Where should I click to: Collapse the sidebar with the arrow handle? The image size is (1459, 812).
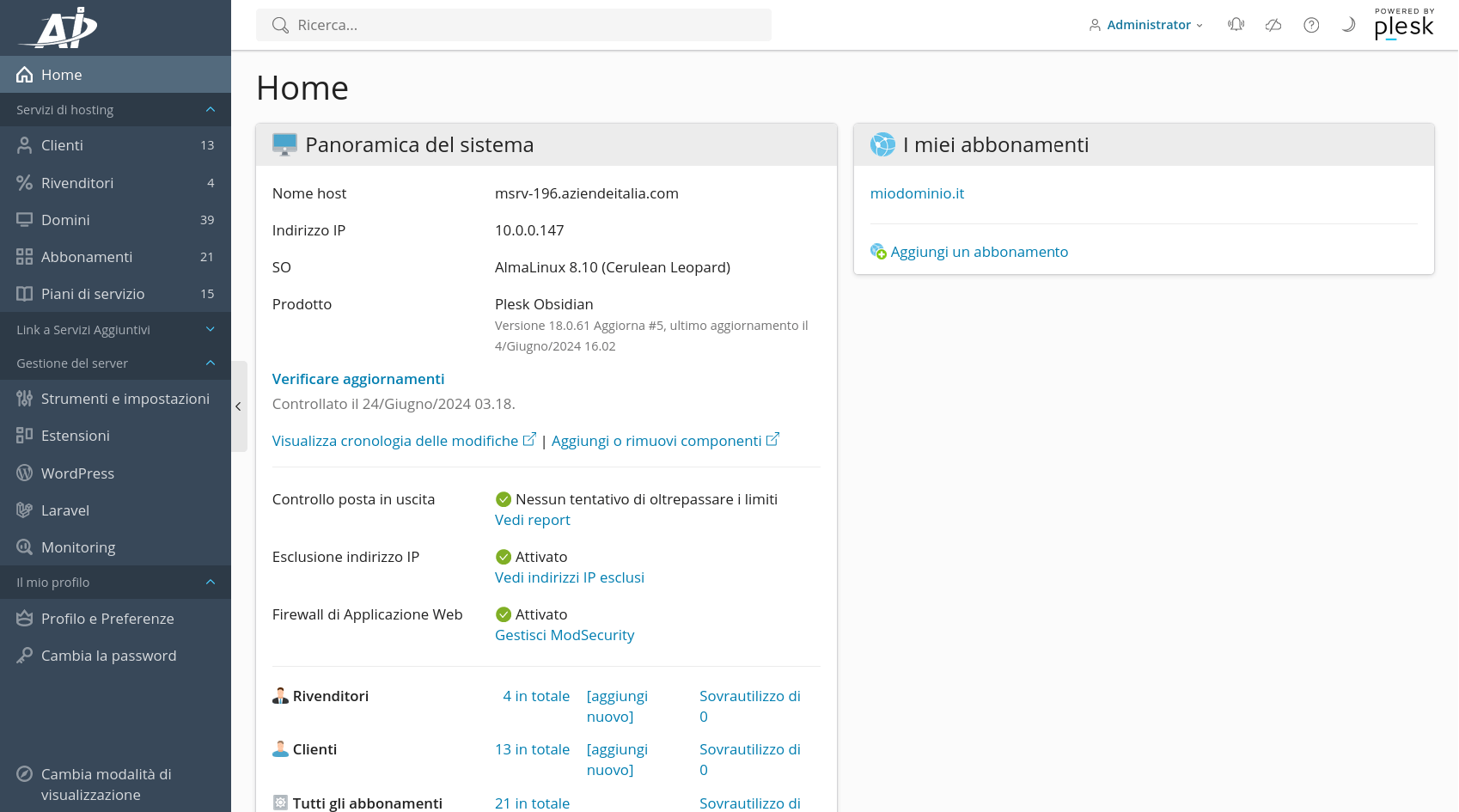click(239, 406)
